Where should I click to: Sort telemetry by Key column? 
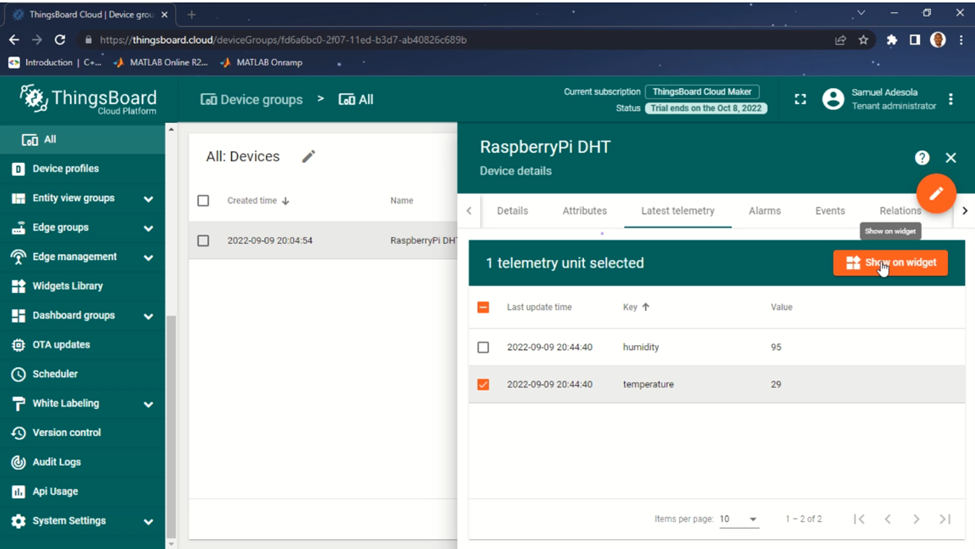pos(636,307)
